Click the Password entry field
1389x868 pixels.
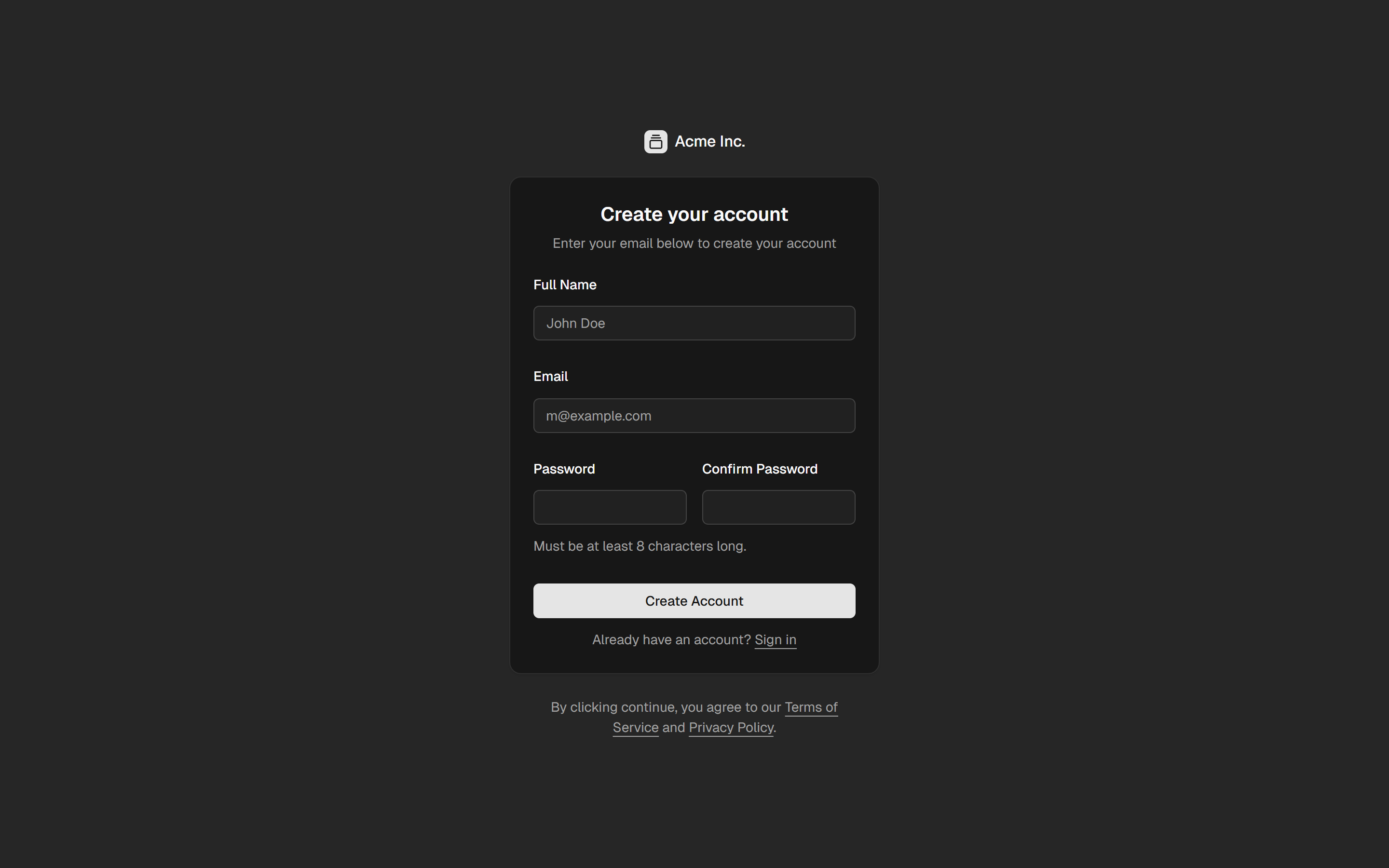[610, 507]
